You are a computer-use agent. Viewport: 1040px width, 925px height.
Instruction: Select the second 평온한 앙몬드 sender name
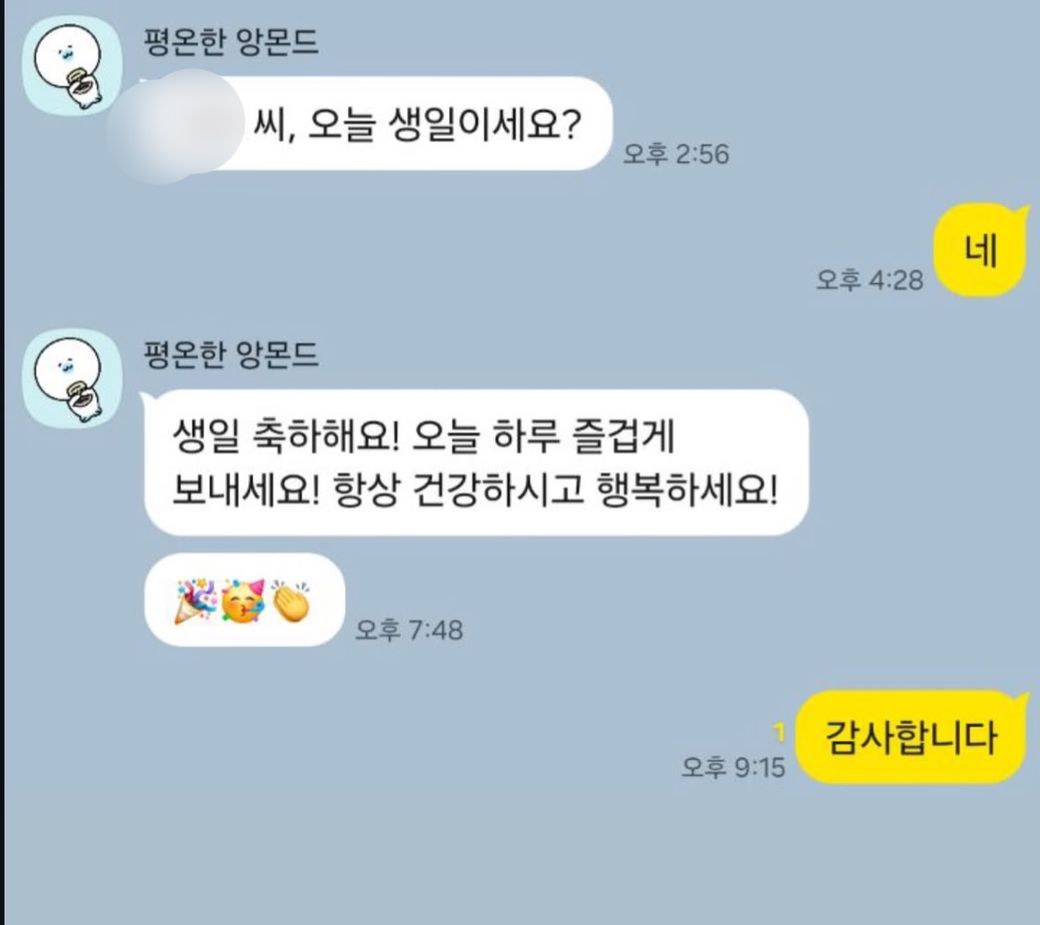(231, 354)
